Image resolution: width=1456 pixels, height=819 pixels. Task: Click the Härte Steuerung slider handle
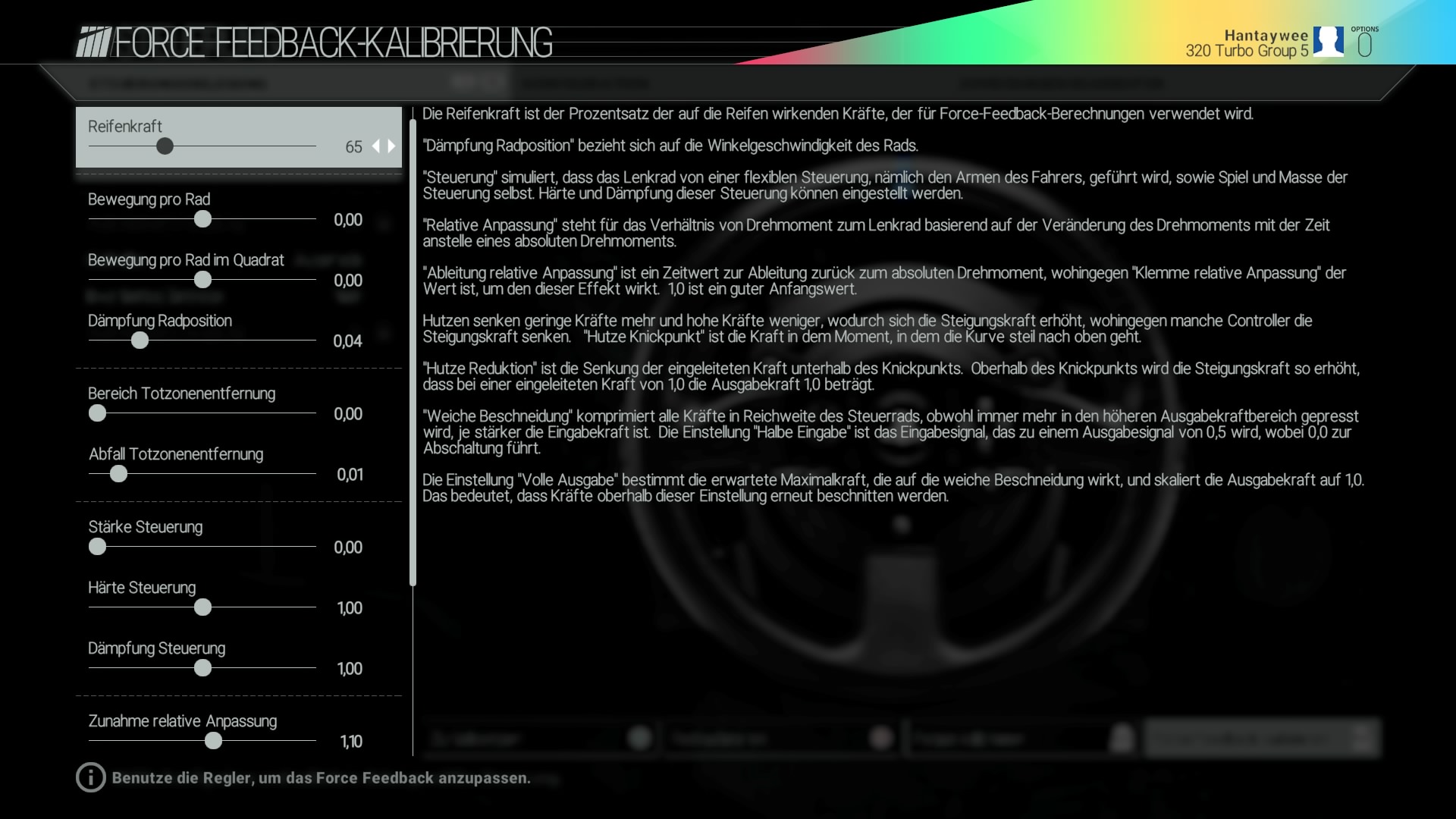click(202, 607)
